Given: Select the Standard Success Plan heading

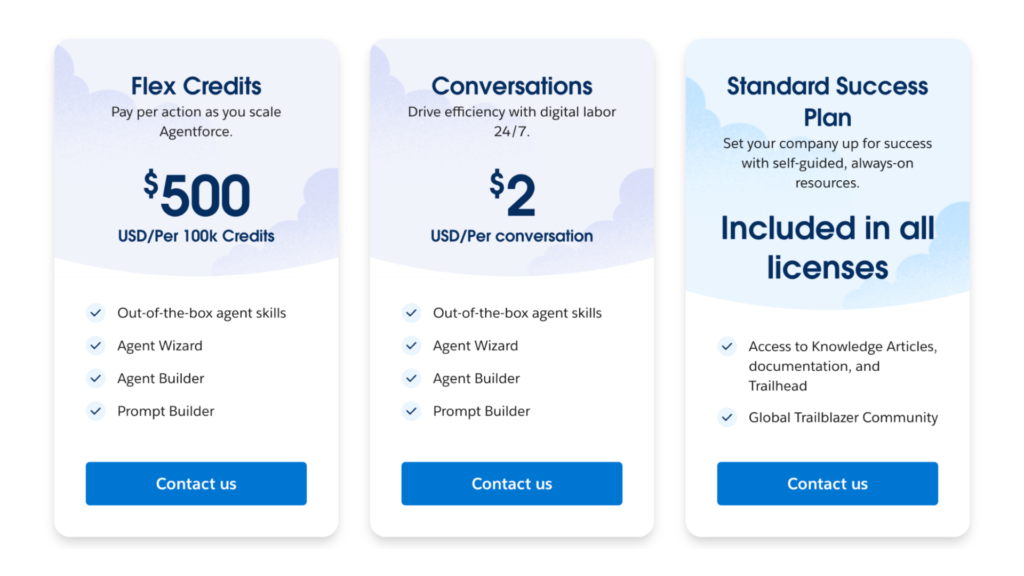Looking at the screenshot, I should point(827,101).
